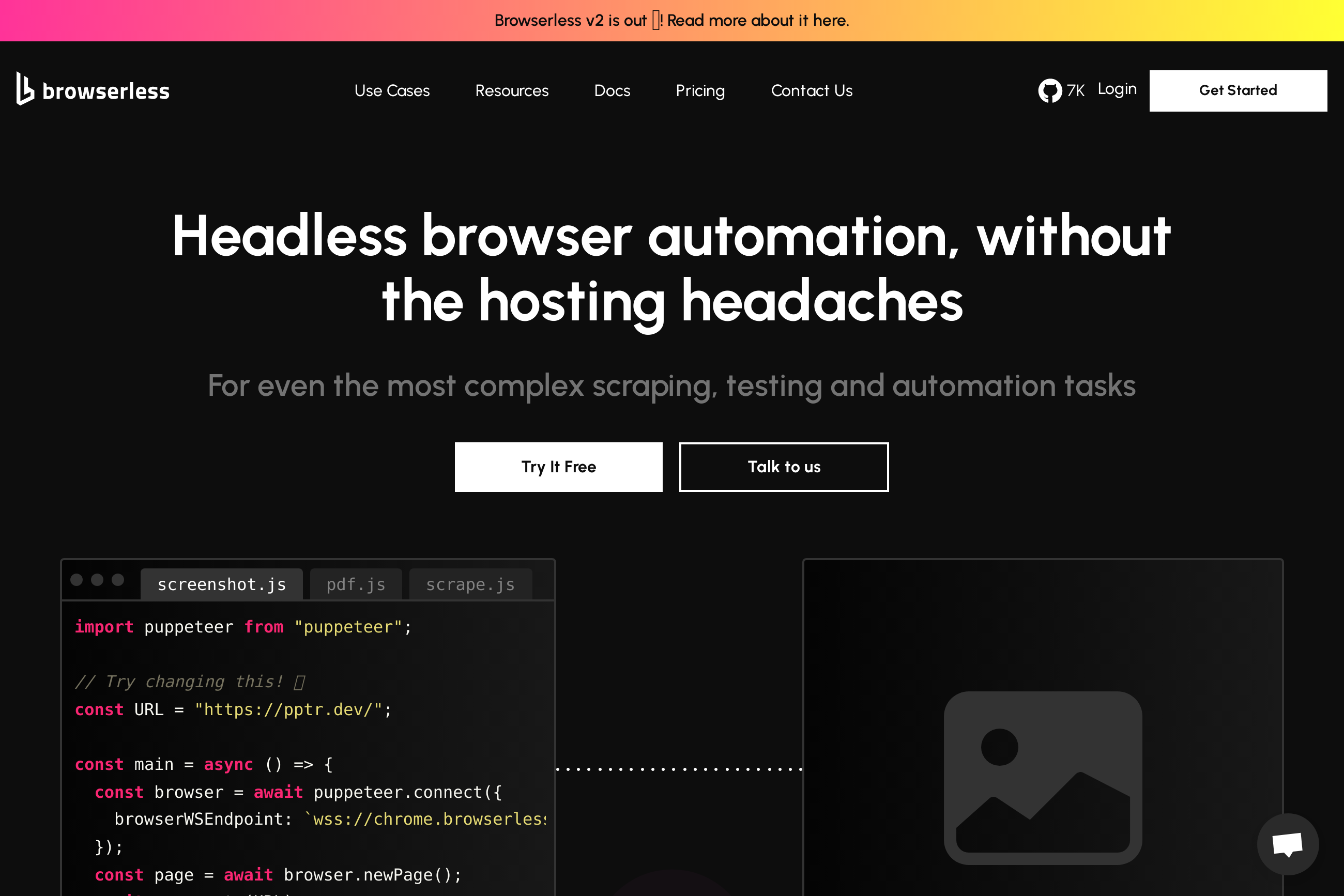Screen dimensions: 1344x896
Task: Open the Contact Us page
Action: point(811,91)
